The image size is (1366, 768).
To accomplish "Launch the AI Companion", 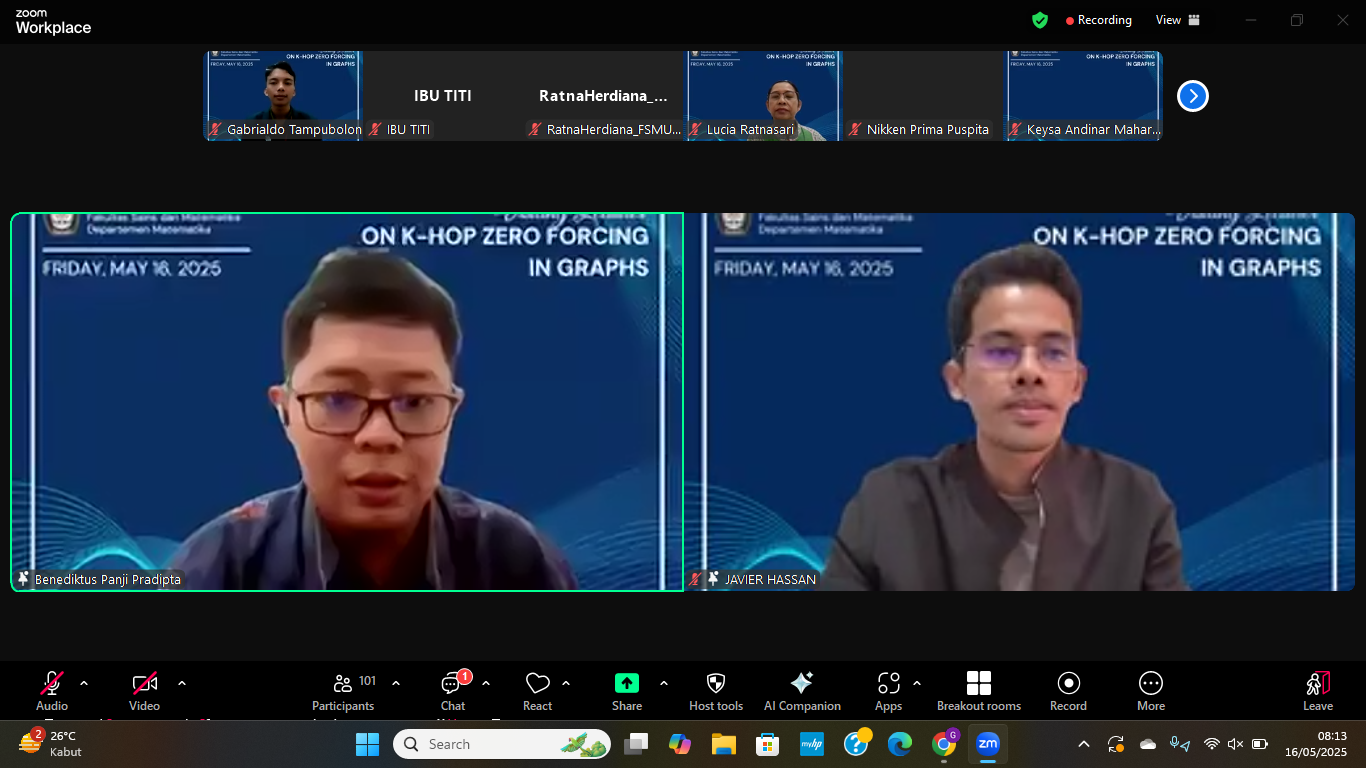I will (801, 690).
